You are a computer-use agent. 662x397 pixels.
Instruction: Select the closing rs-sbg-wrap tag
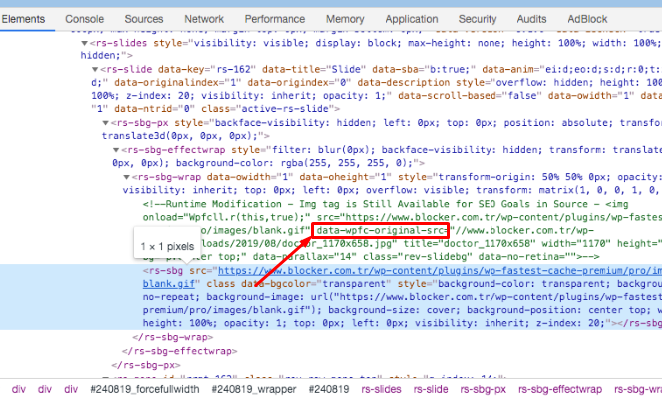(173, 337)
